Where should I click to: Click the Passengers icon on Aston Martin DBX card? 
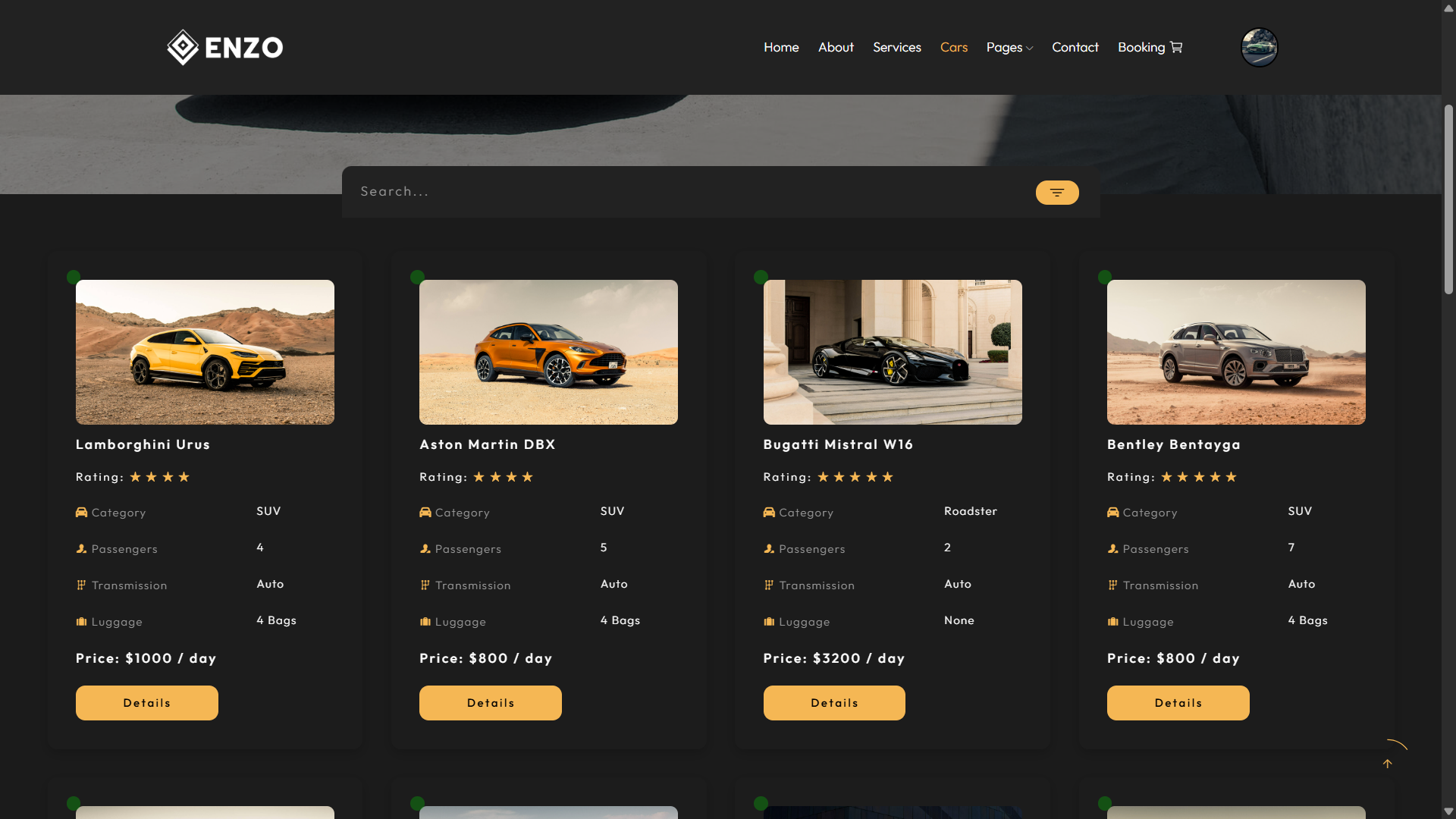425,549
